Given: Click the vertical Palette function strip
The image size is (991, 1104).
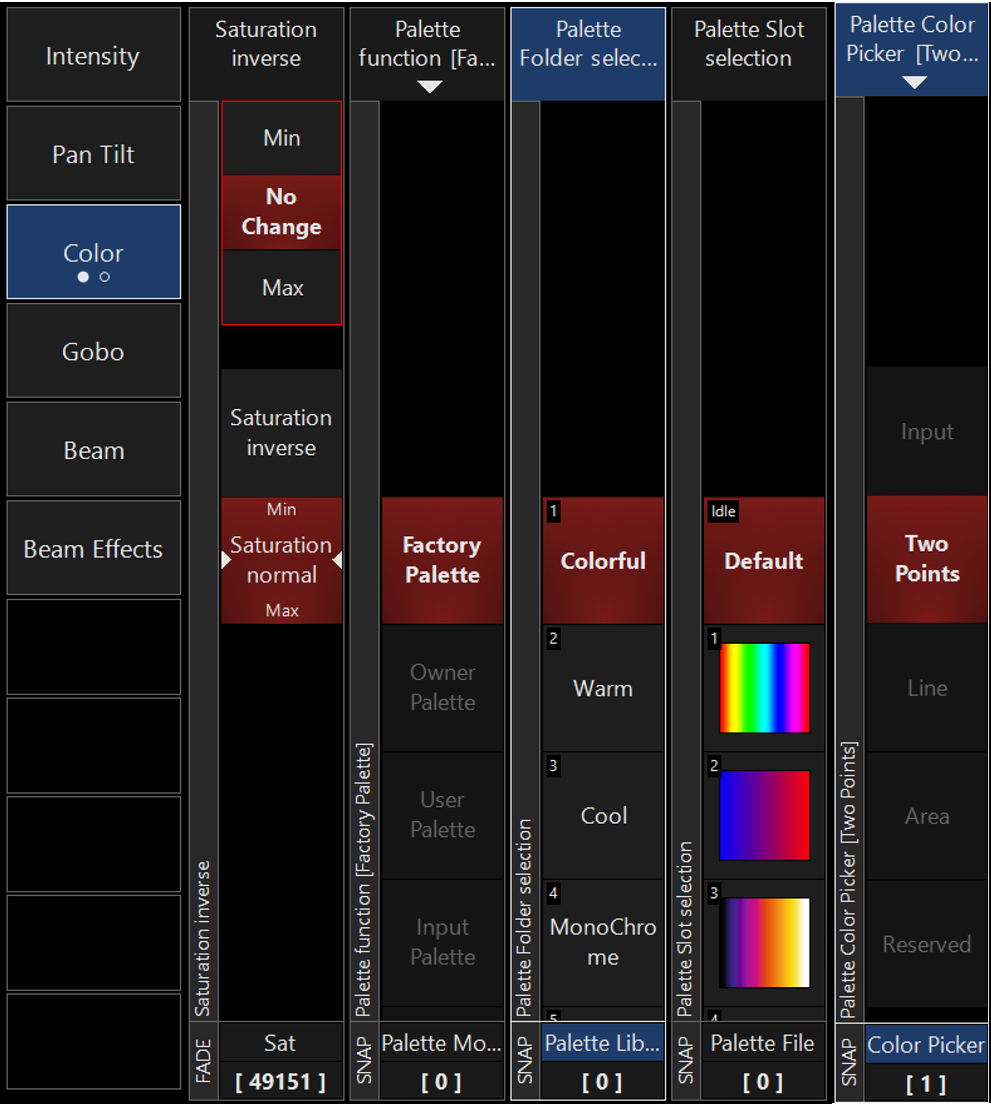Looking at the screenshot, I should 364,561.
